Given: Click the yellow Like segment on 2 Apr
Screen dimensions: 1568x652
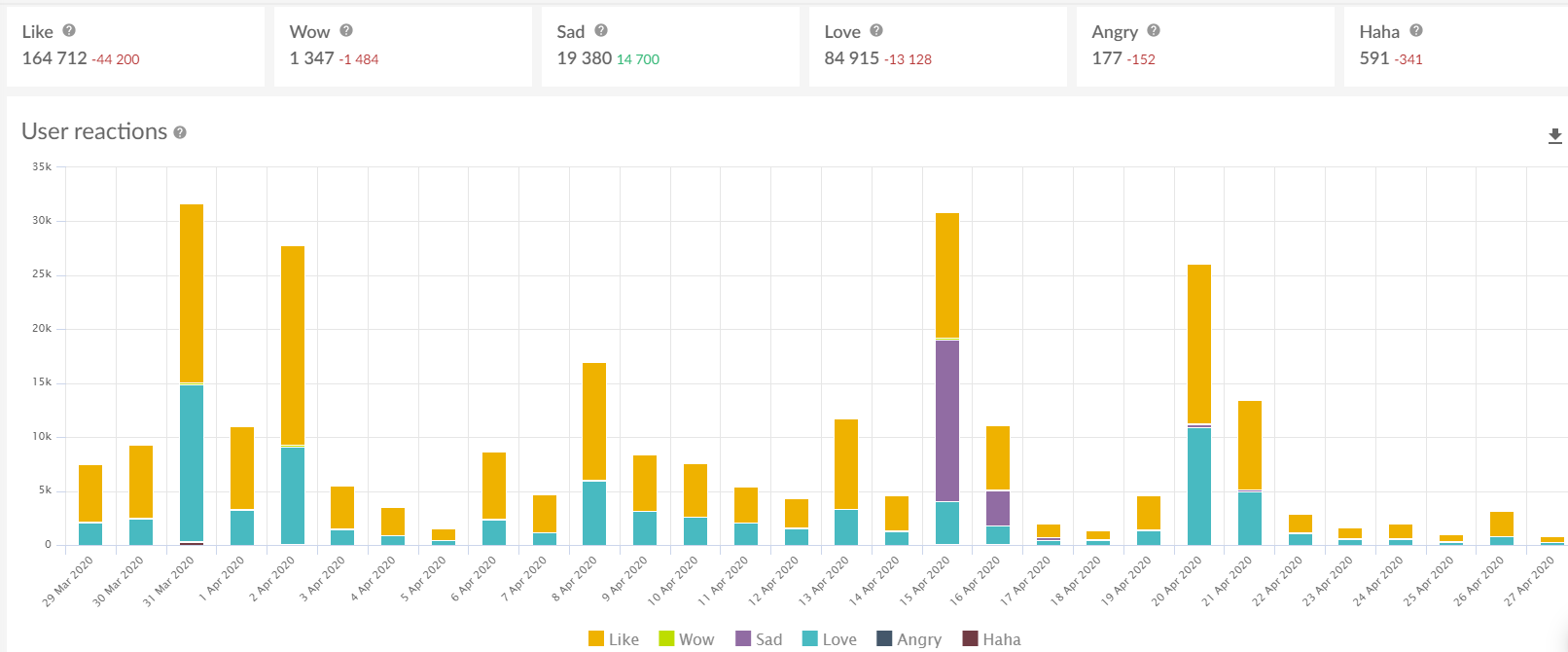Looking at the screenshot, I should tap(293, 344).
